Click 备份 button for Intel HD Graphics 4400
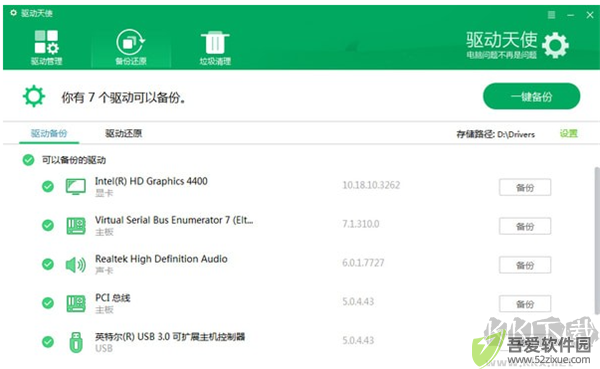Image resolution: width=600 pixels, height=369 pixels. 525,187
